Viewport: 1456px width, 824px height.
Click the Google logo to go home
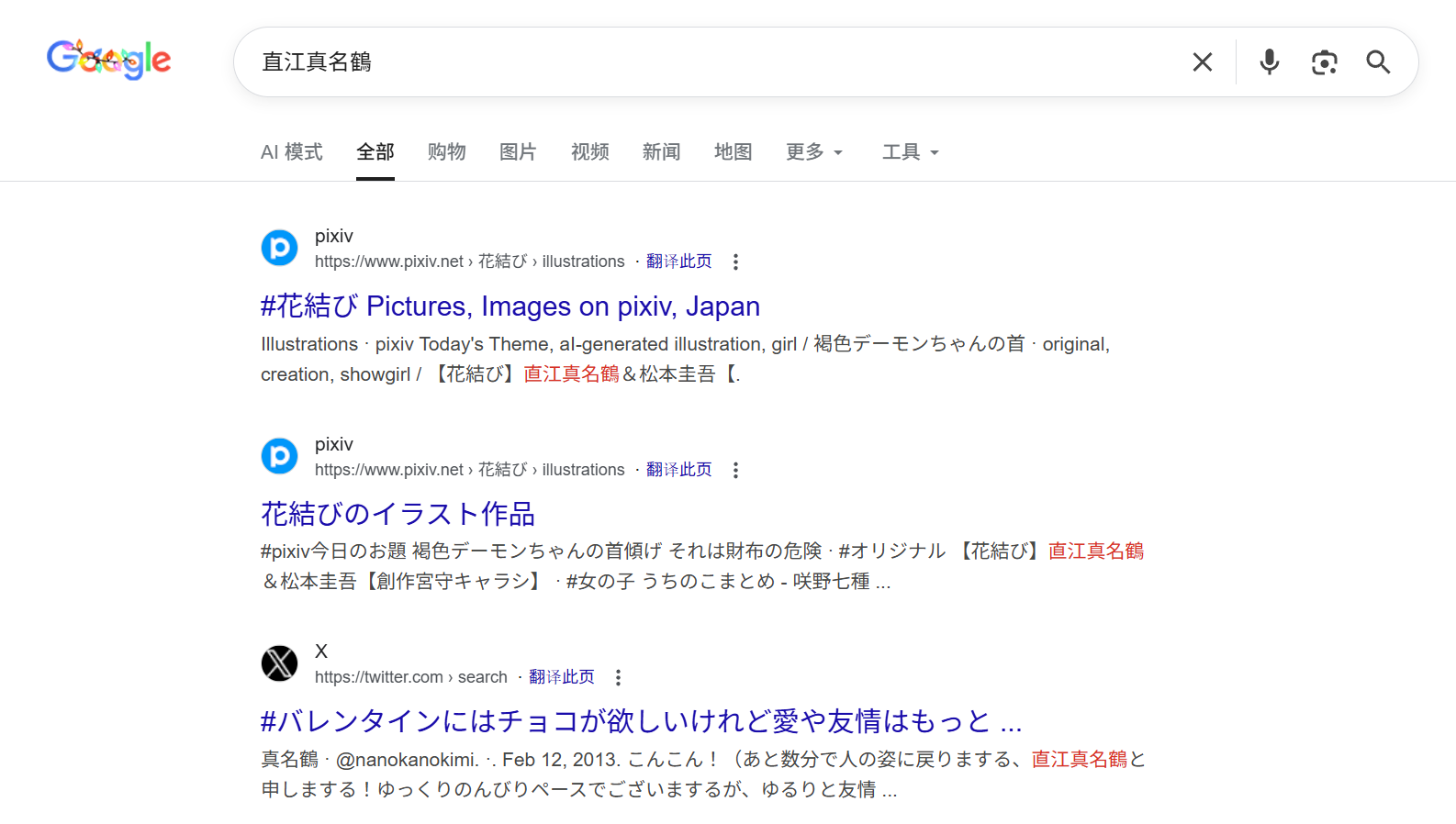tap(108, 60)
